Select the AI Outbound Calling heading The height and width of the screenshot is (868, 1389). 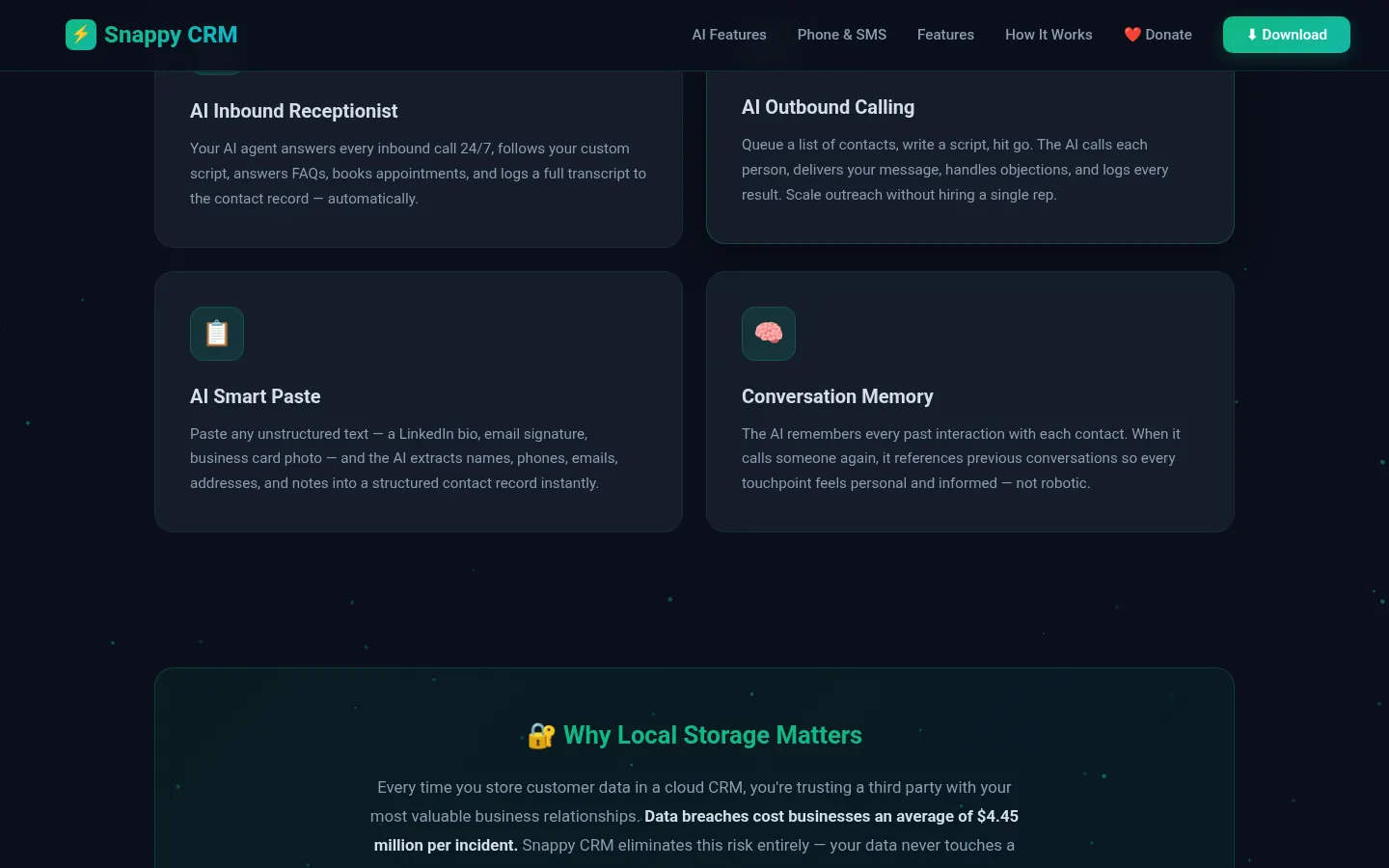[828, 107]
